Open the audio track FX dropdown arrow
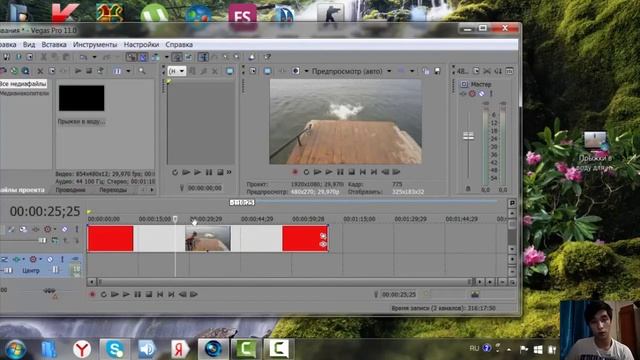The image size is (640, 360). tap(23, 259)
